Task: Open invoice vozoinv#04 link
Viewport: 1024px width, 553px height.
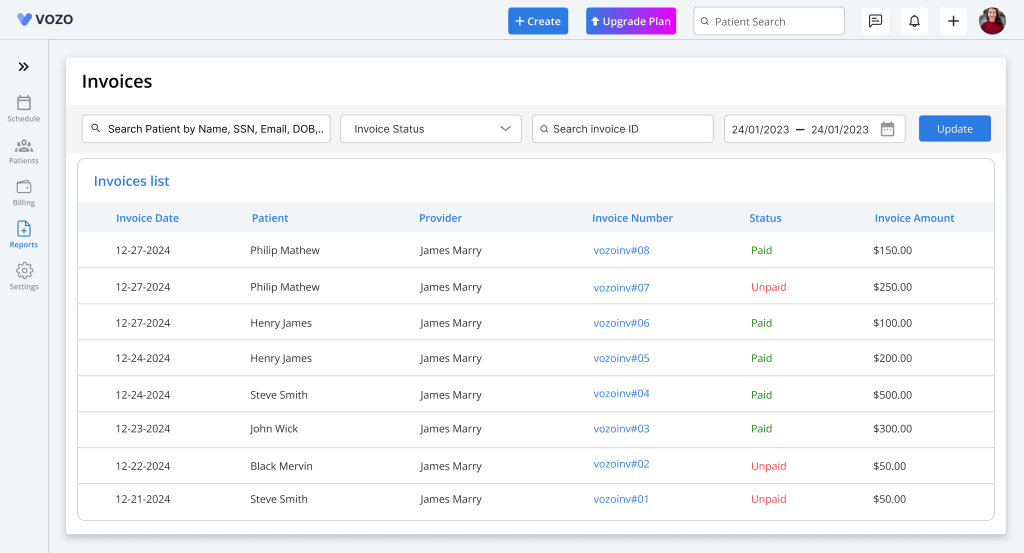Action: tap(621, 393)
